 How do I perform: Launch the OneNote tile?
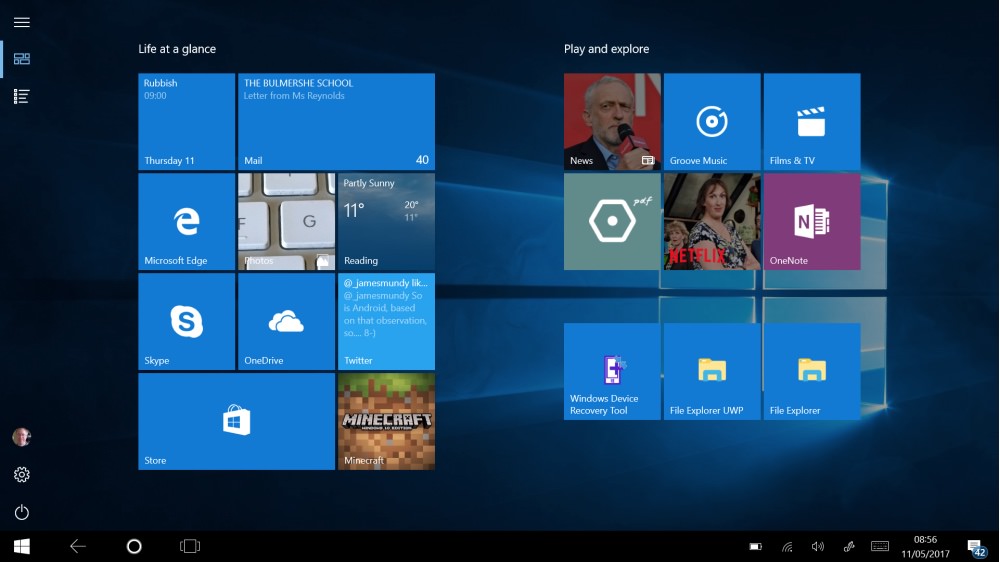[x=812, y=221]
